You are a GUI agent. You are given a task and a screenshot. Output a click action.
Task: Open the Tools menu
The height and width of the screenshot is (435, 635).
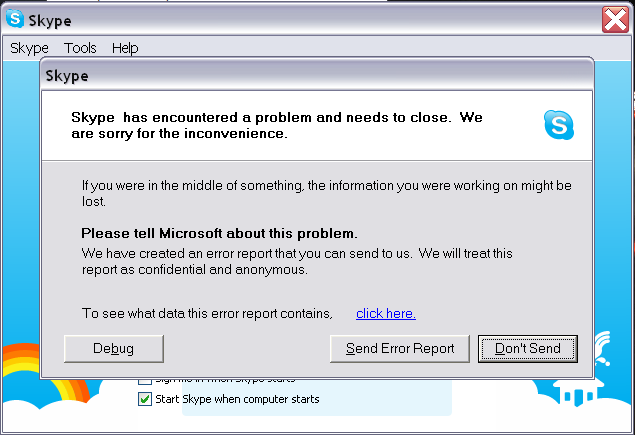(80, 48)
